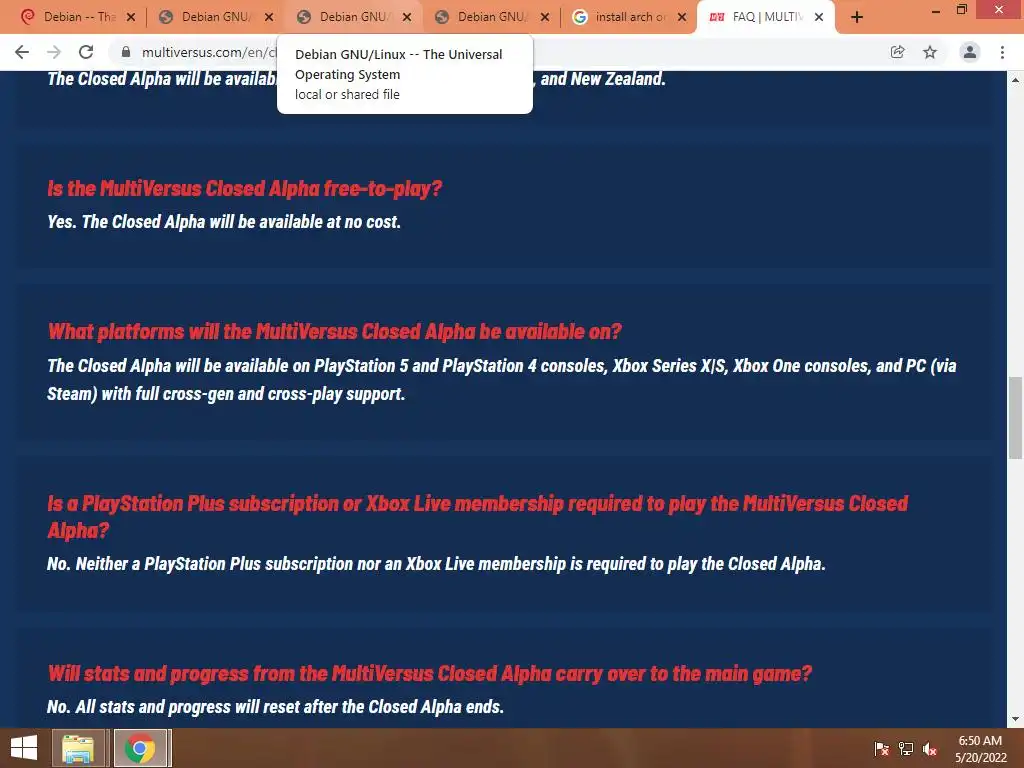Share this page via share icon
The image size is (1024, 768).
click(x=897, y=52)
